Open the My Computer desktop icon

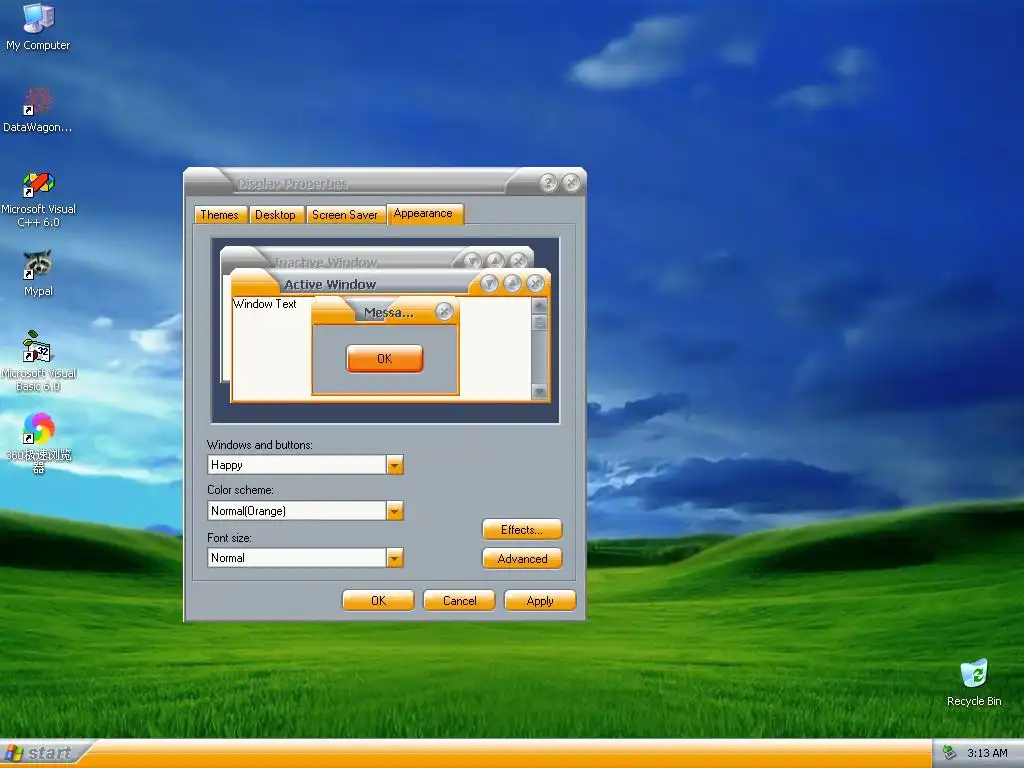click(38, 27)
